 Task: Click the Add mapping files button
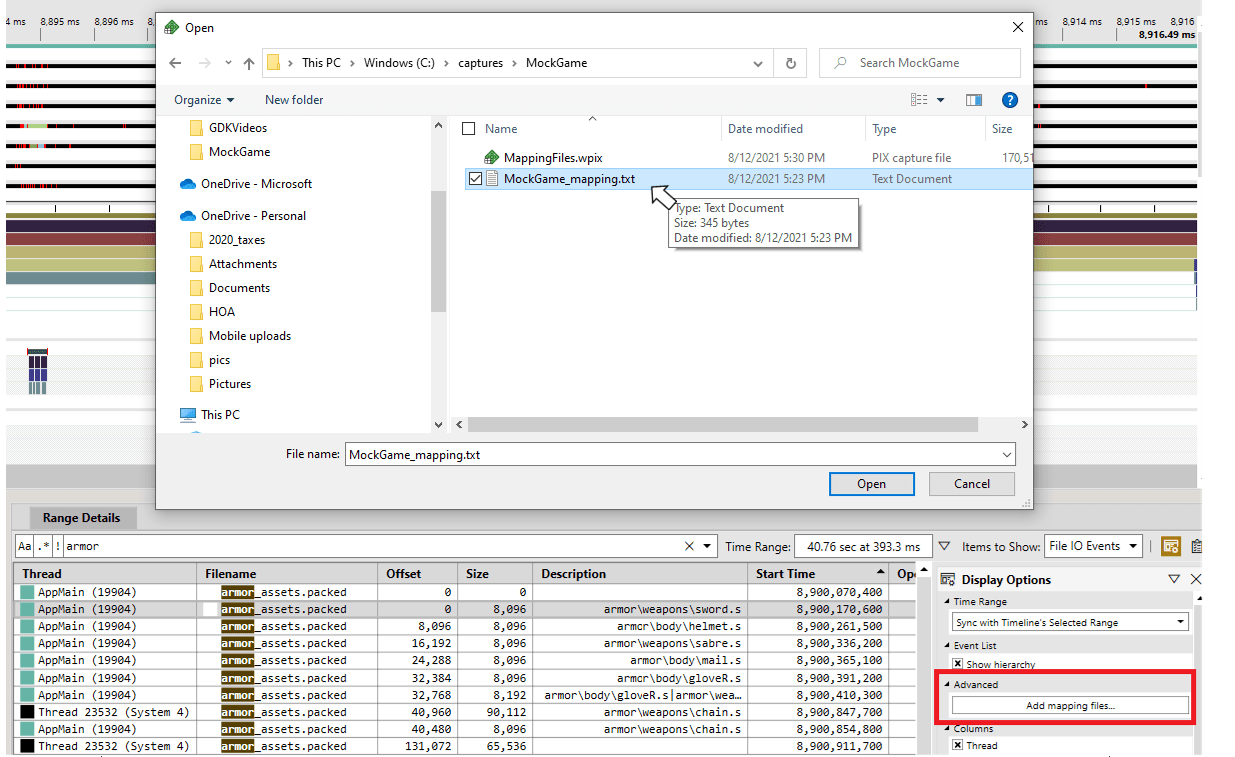(1069, 705)
